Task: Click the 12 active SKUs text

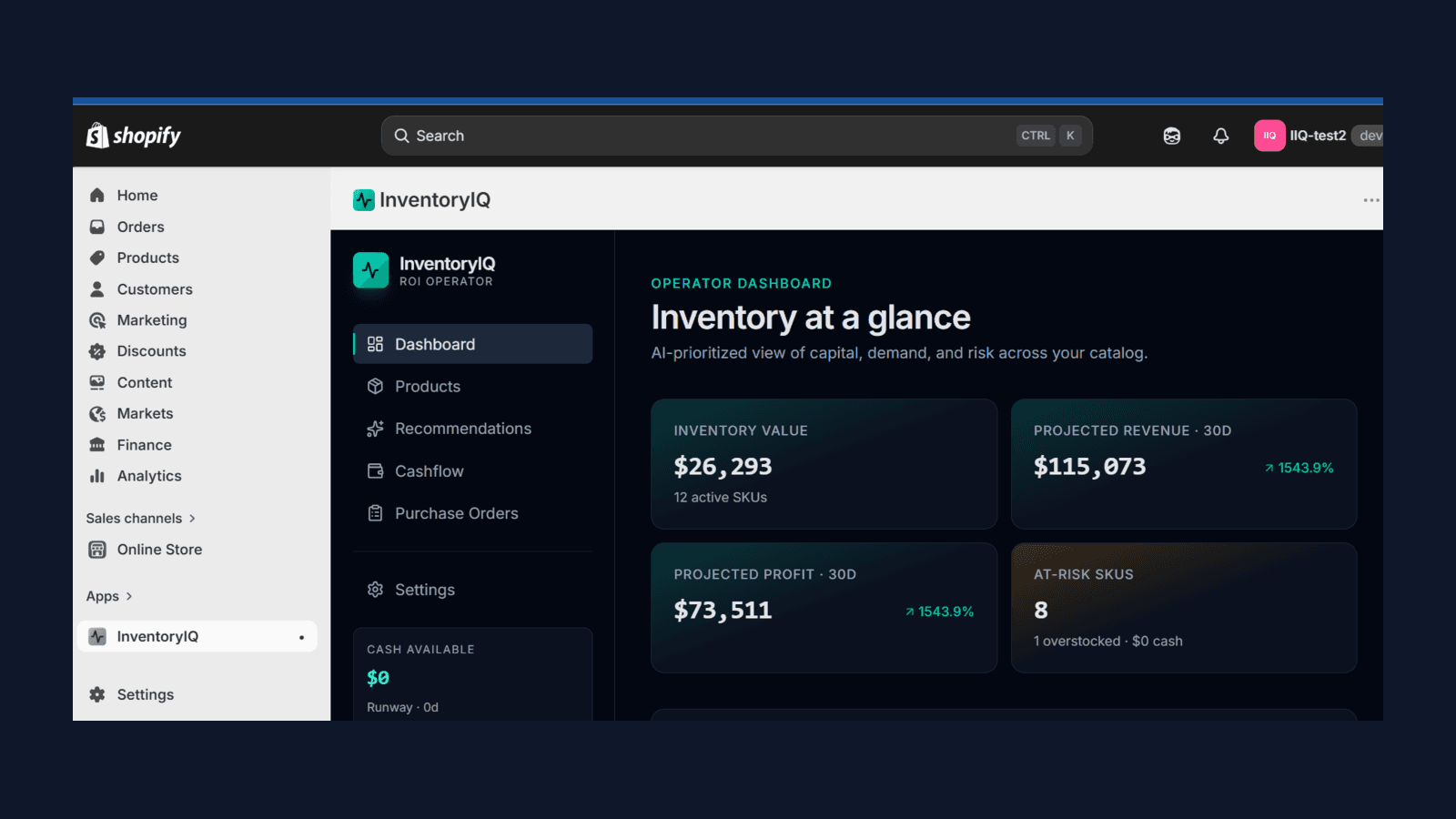Action: (721, 498)
